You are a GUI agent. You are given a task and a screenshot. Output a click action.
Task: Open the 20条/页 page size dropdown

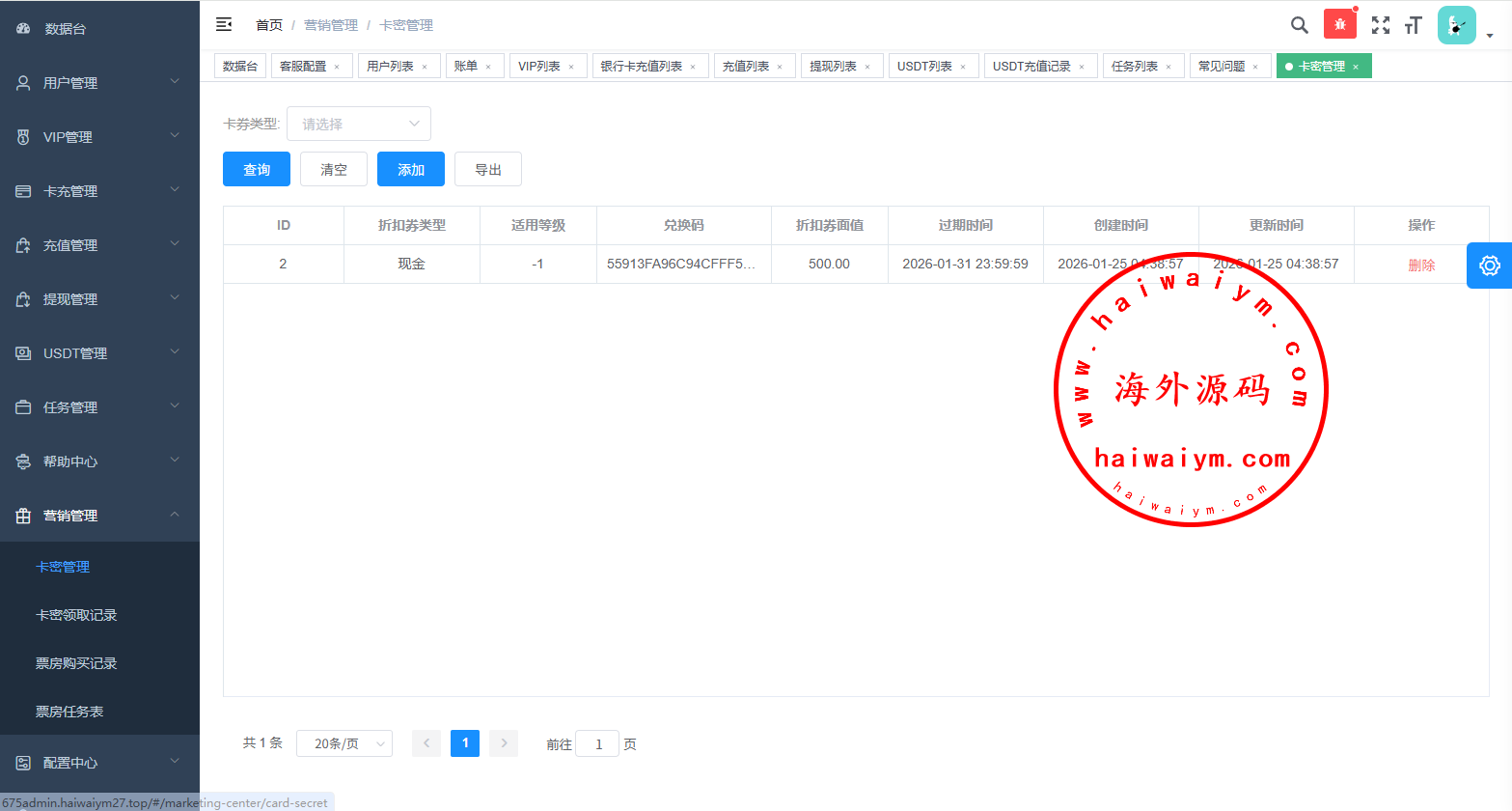(x=344, y=743)
